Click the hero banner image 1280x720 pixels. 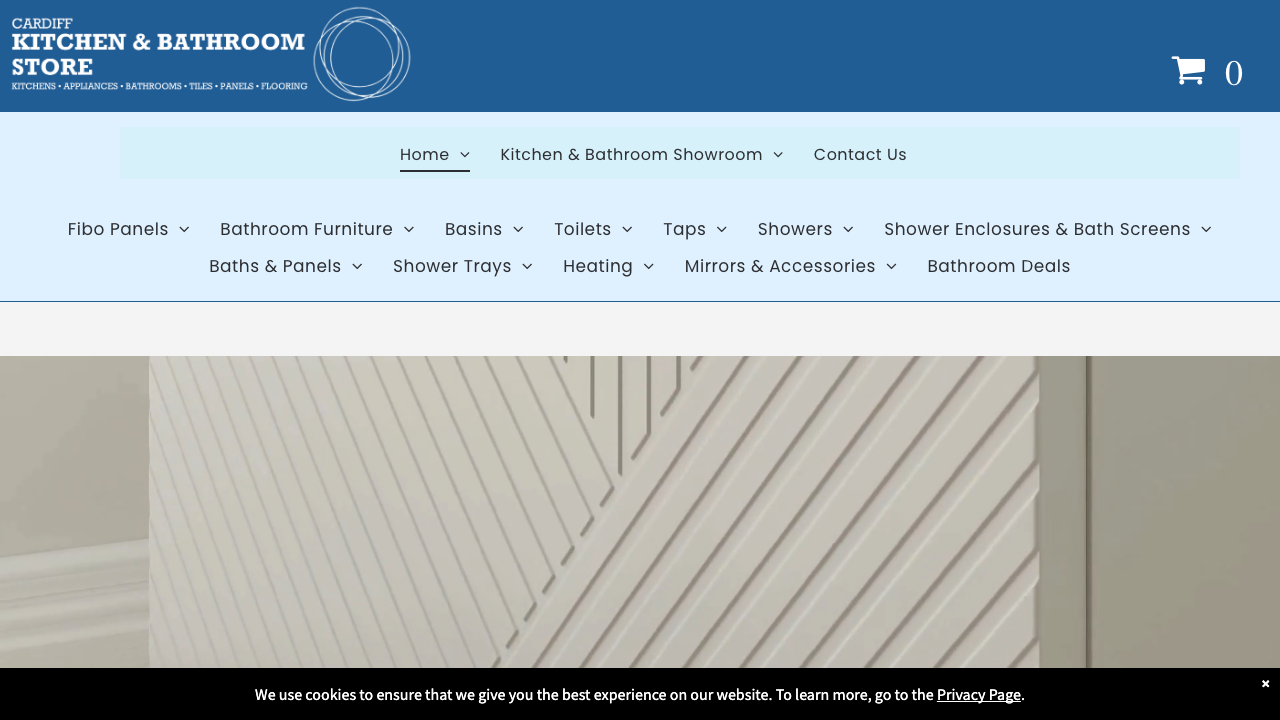[640, 510]
